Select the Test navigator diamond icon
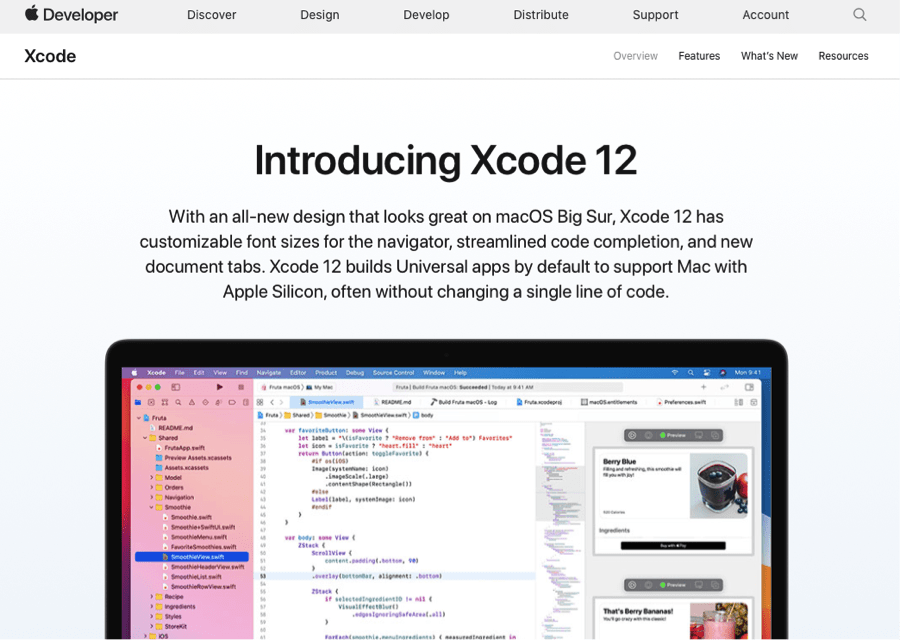The image size is (900, 640). tap(205, 402)
